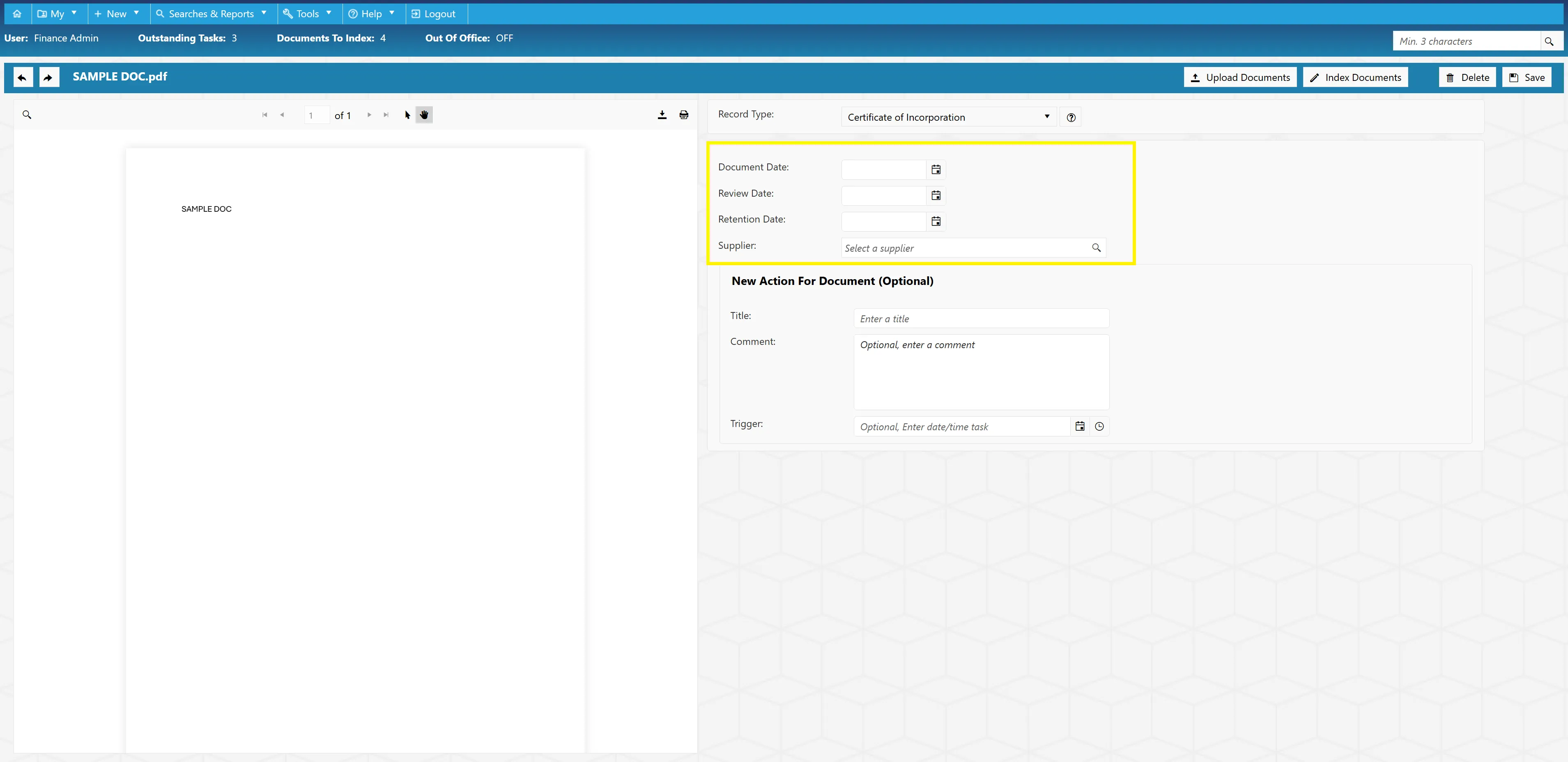
Task: Expand the New menu arrow
Action: click(x=136, y=13)
